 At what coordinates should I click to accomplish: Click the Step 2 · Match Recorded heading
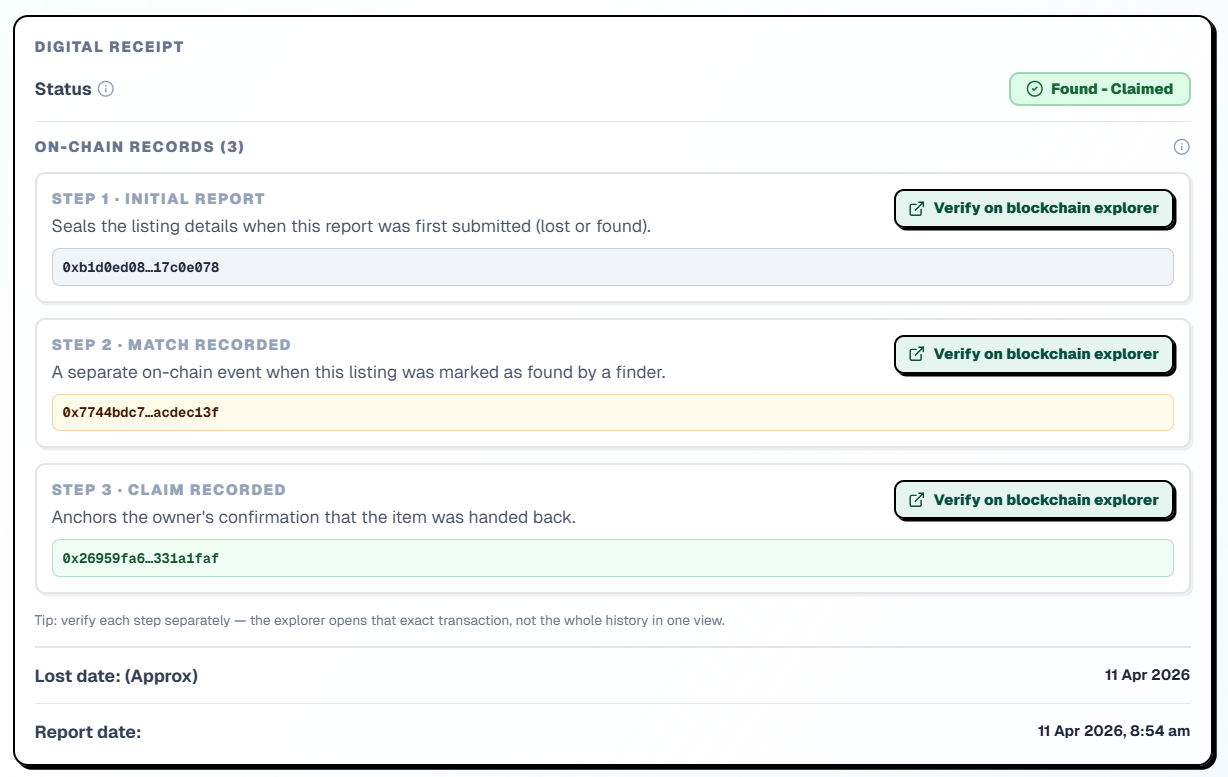pos(171,345)
